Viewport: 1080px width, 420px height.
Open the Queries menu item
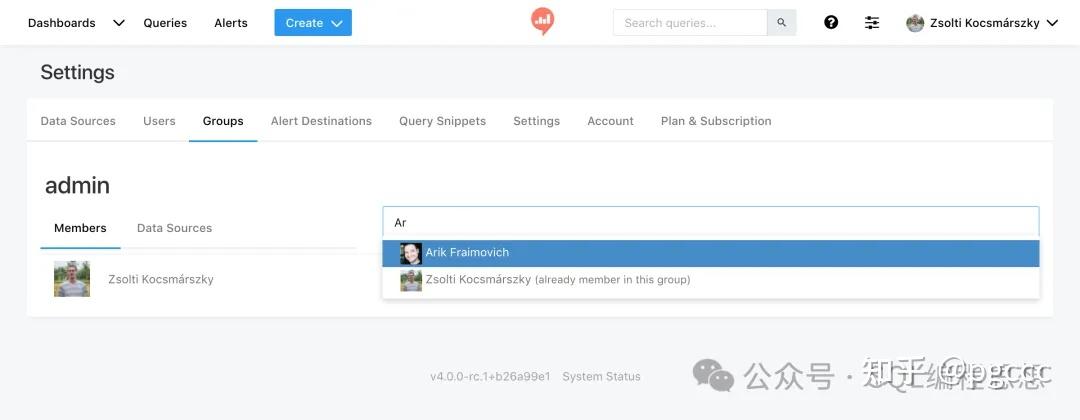(x=165, y=23)
